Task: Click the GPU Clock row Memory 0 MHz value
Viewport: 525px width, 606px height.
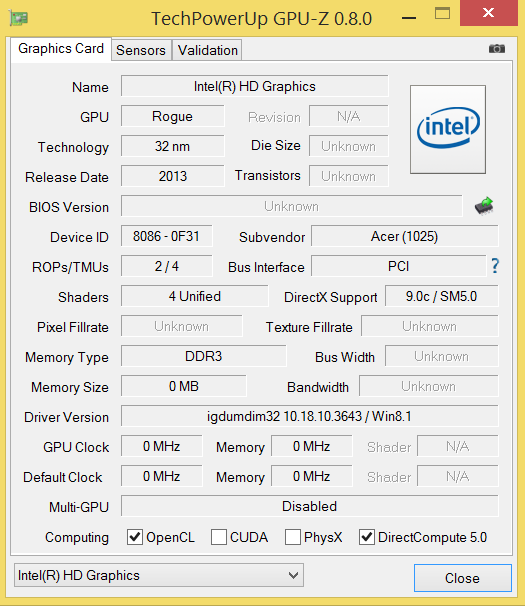Action: click(x=312, y=446)
